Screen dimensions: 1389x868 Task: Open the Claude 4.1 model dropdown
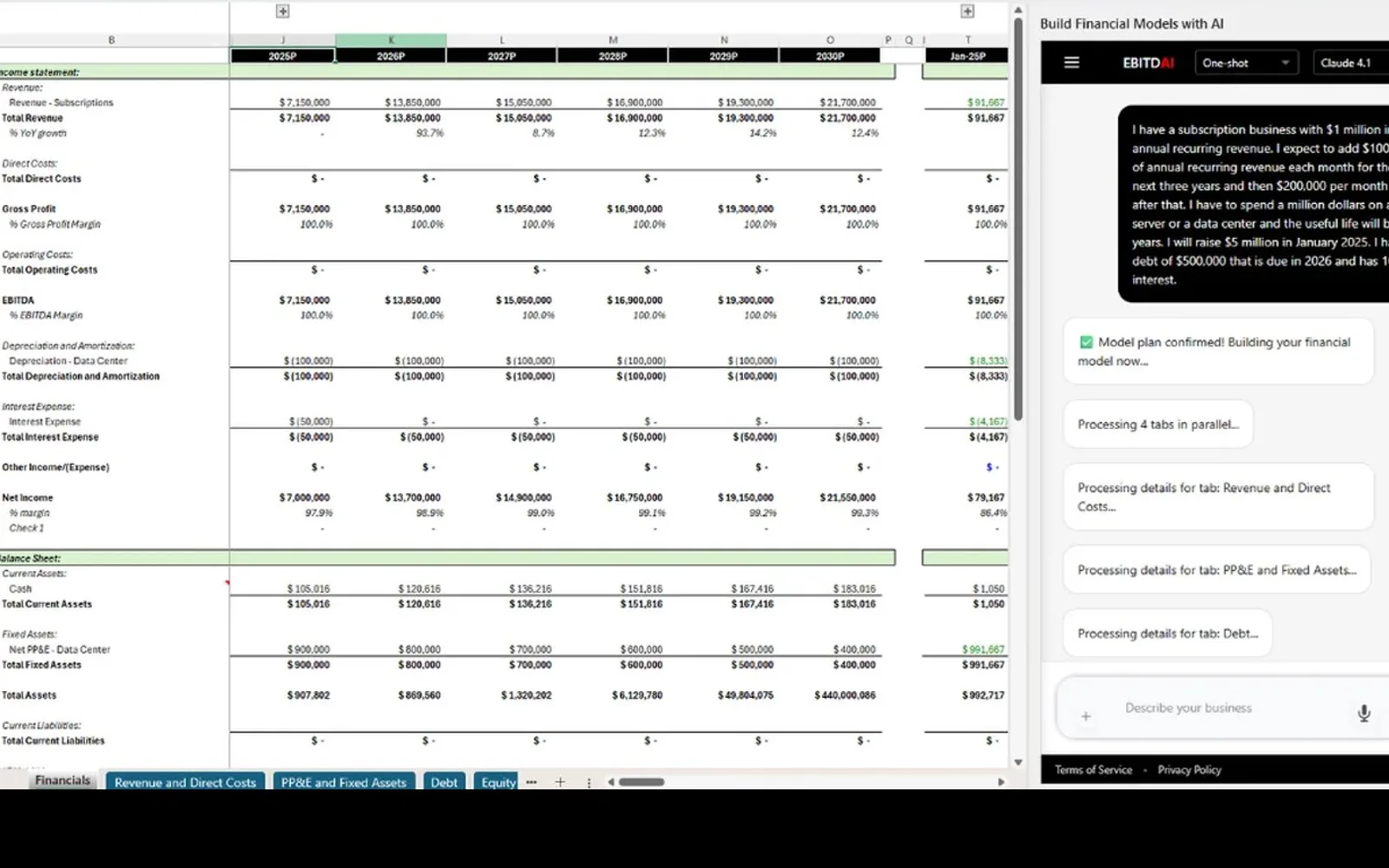point(1350,62)
